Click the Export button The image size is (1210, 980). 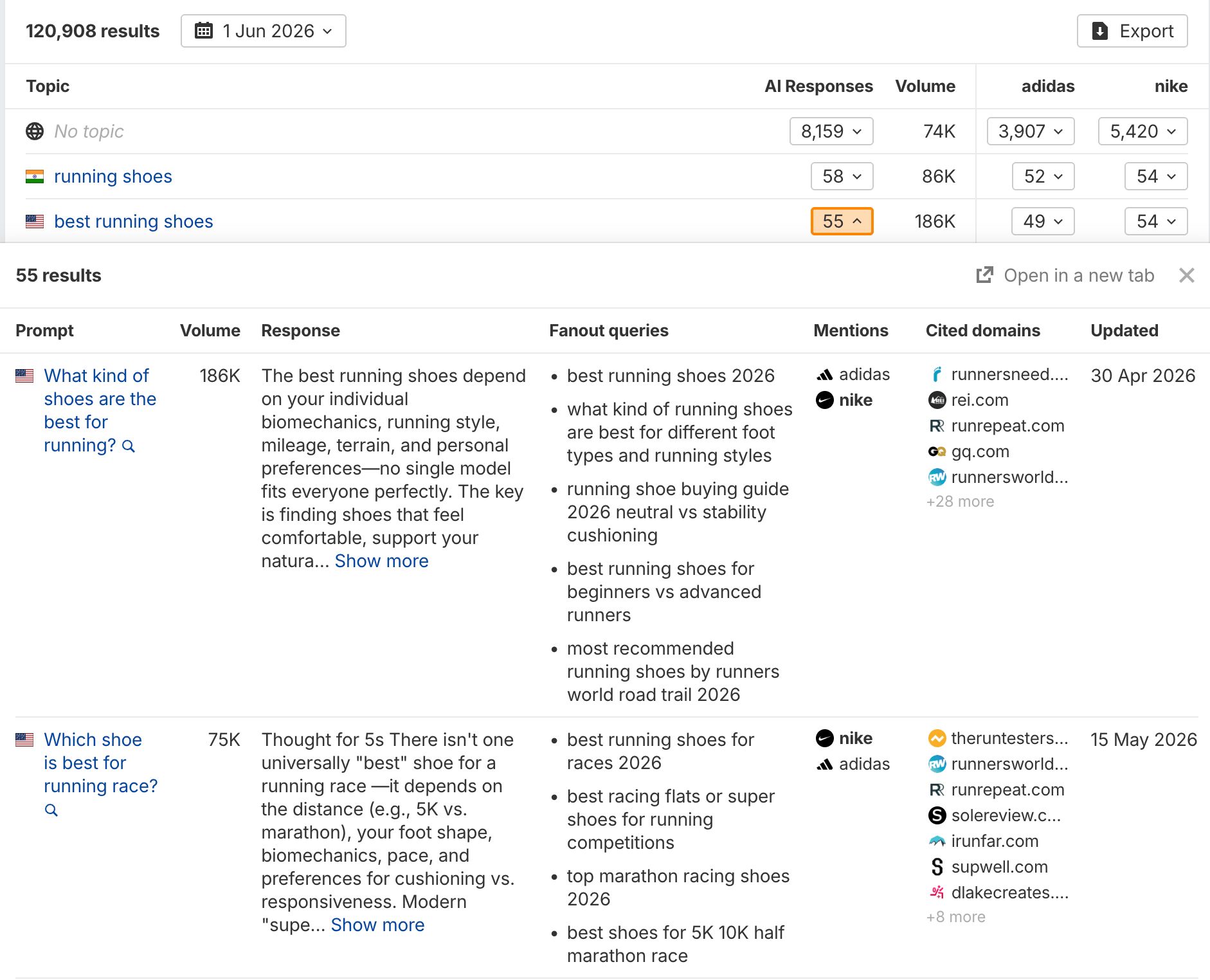coord(1132,31)
